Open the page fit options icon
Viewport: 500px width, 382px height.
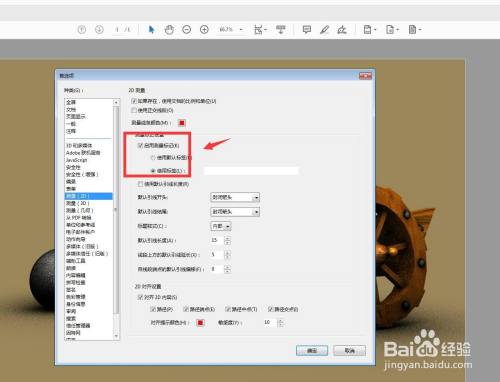click(259, 30)
